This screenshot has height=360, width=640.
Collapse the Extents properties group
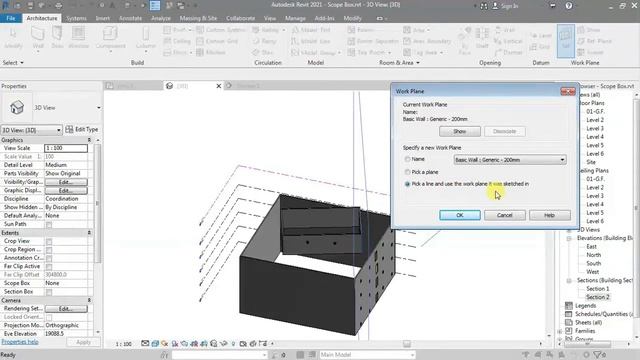[89, 233]
